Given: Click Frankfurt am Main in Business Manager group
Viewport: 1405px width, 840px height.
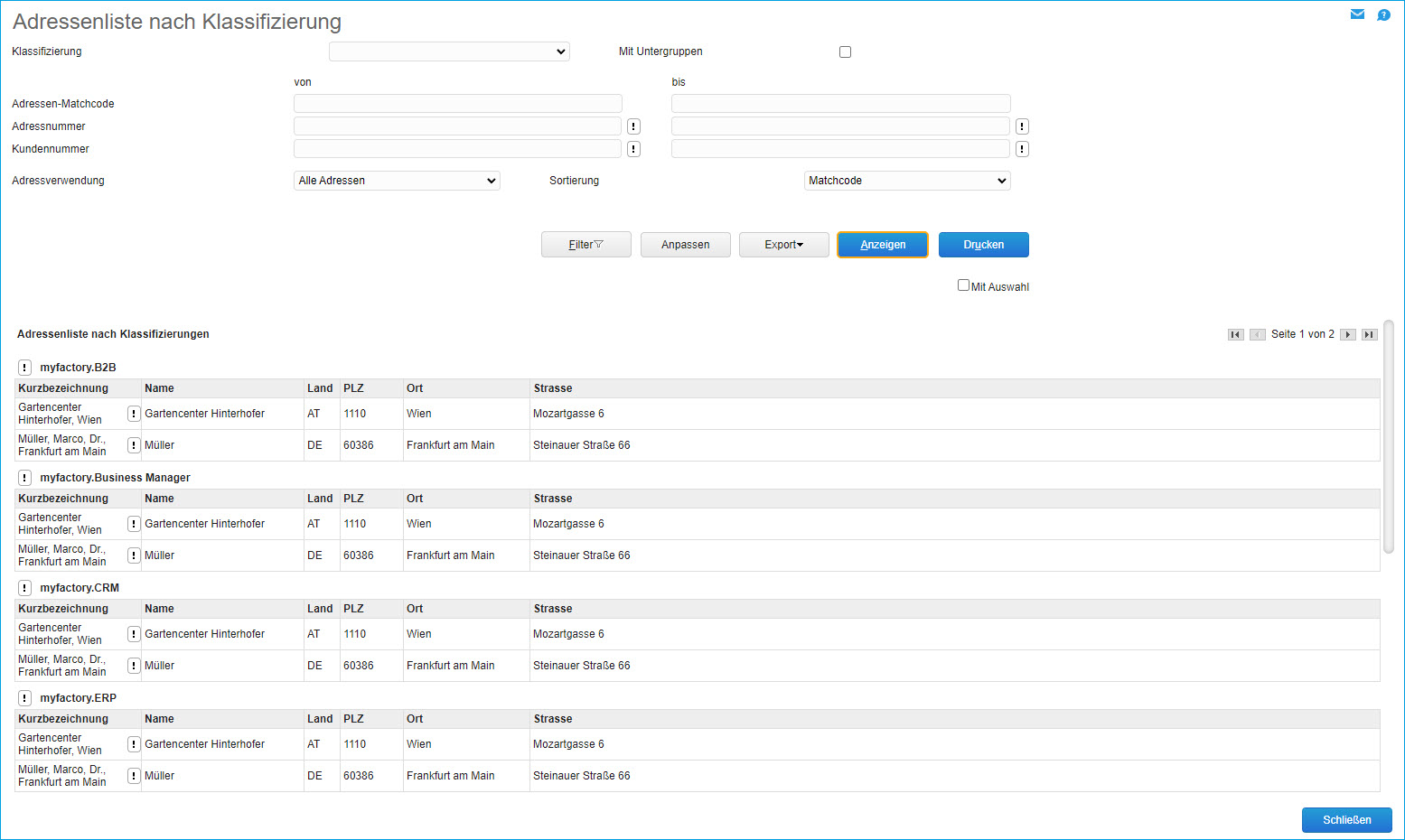Looking at the screenshot, I should [x=451, y=555].
